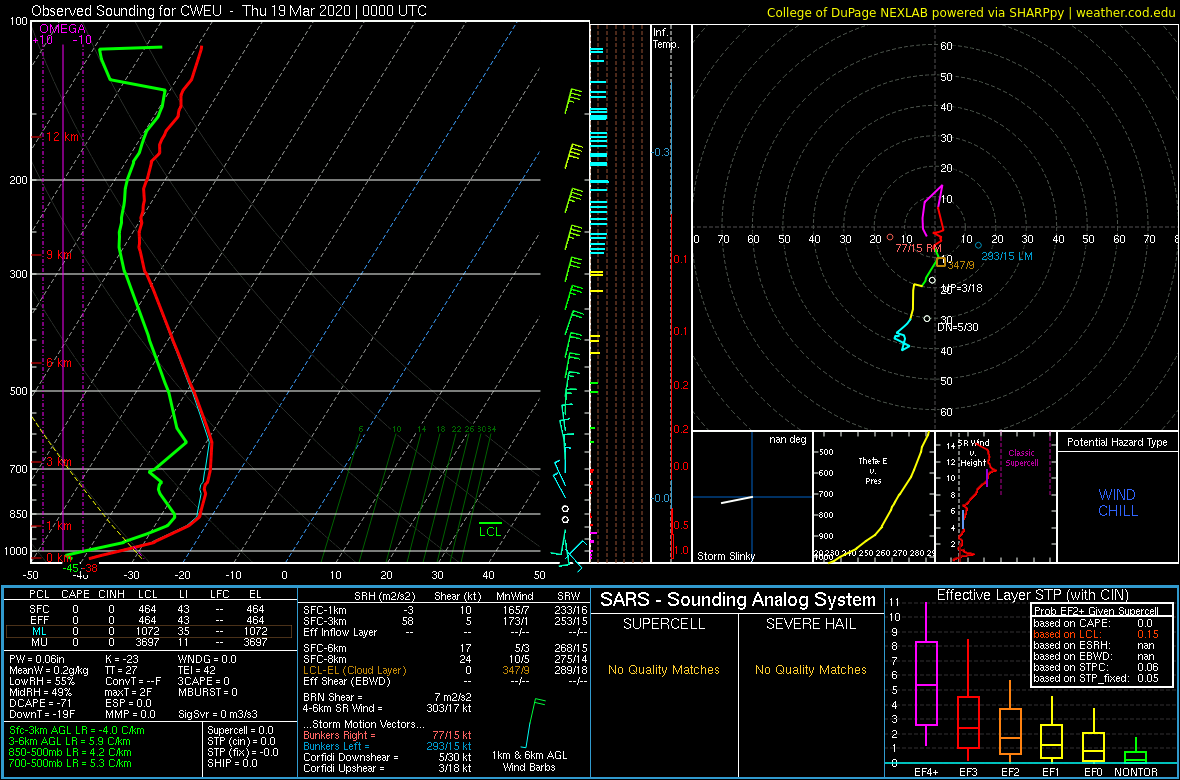The width and height of the screenshot is (1180, 780).
Task: Select the "based on STP_fixed:" legend entry
Action: [x=1080, y=678]
